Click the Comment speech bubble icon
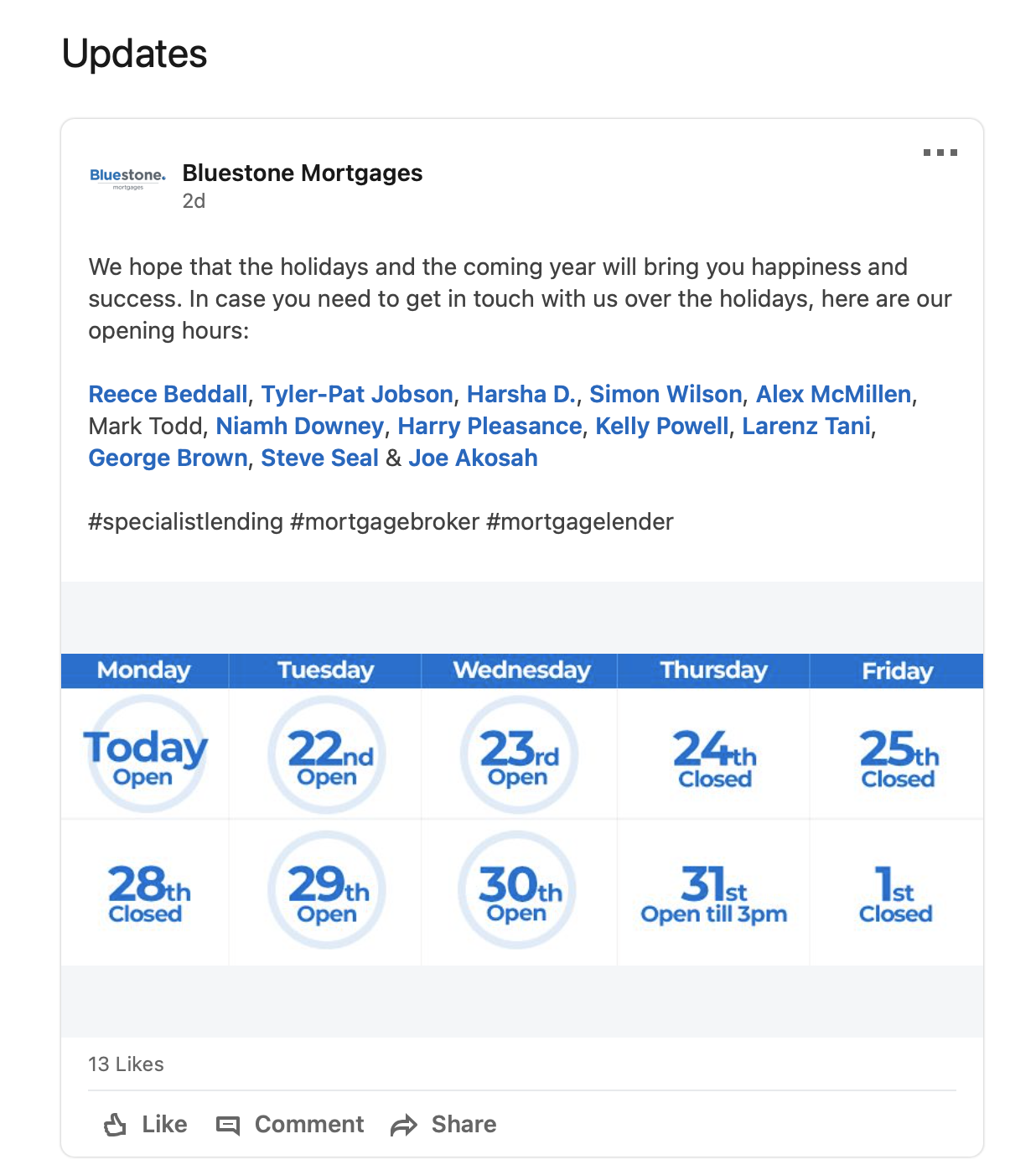Image resolution: width=1036 pixels, height=1170 pixels. pyautogui.click(x=228, y=1125)
